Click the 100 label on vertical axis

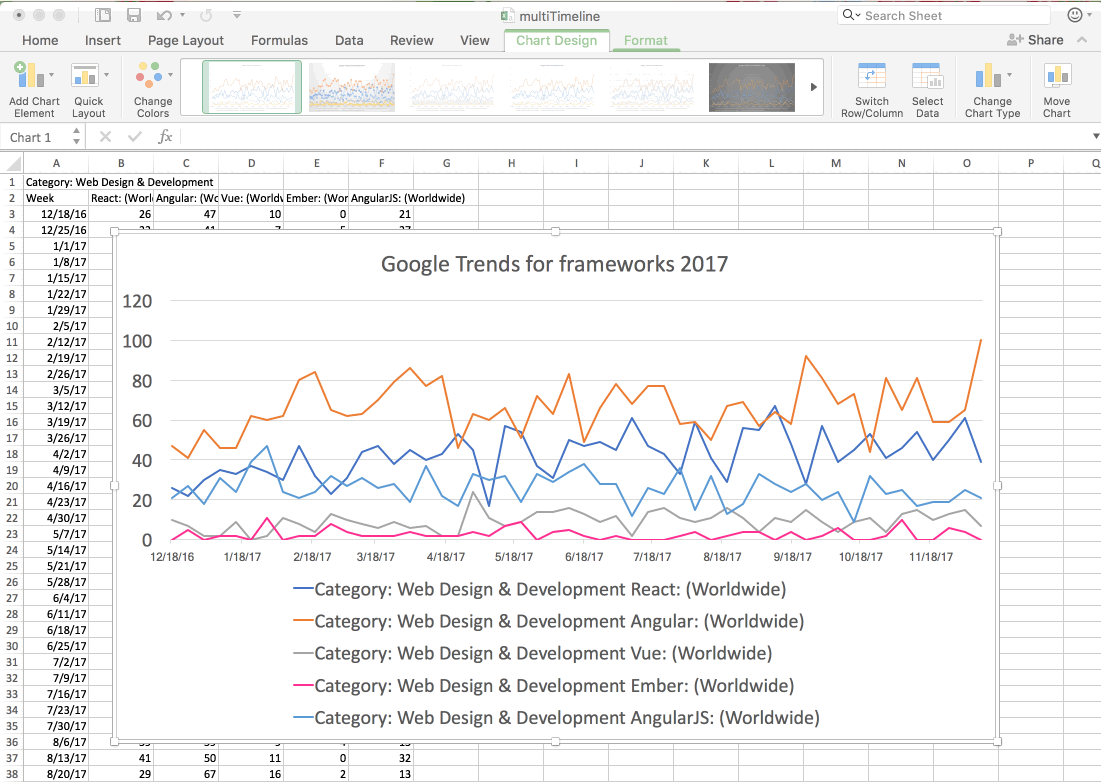point(137,341)
